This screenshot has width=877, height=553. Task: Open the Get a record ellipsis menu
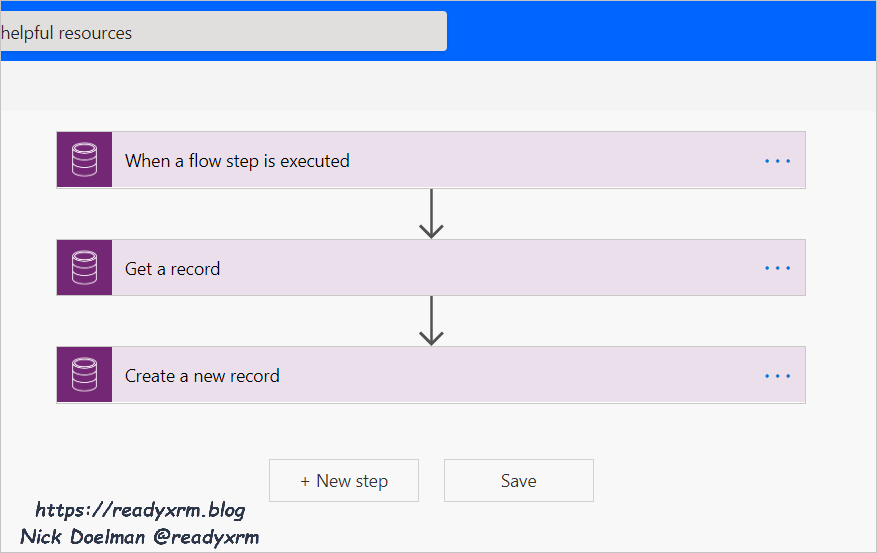click(777, 268)
